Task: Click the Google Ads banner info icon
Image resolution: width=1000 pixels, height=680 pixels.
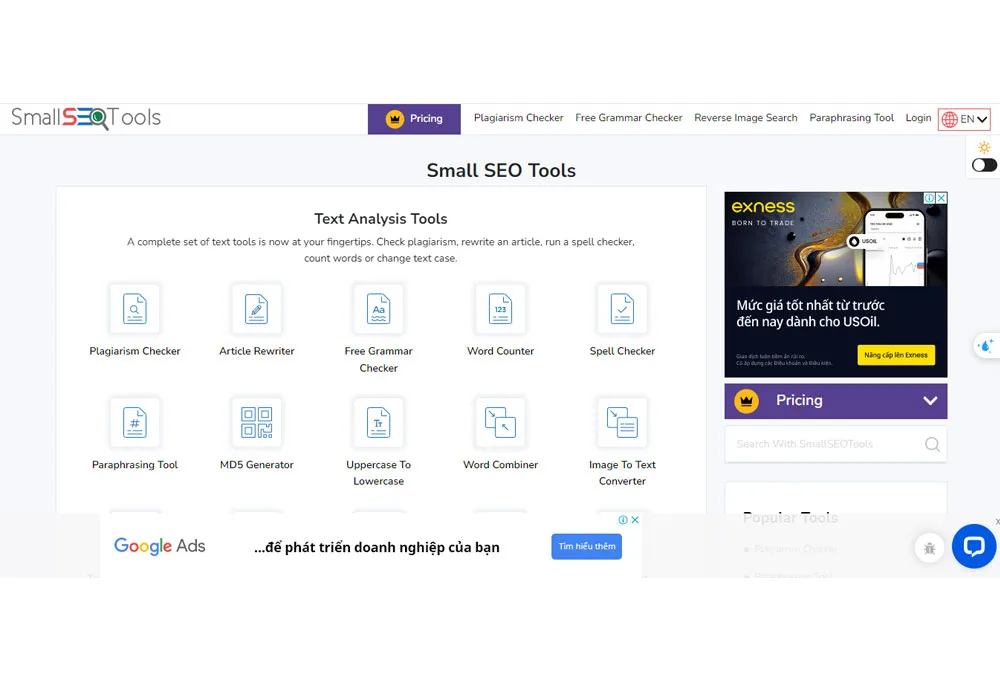Action: [623, 520]
